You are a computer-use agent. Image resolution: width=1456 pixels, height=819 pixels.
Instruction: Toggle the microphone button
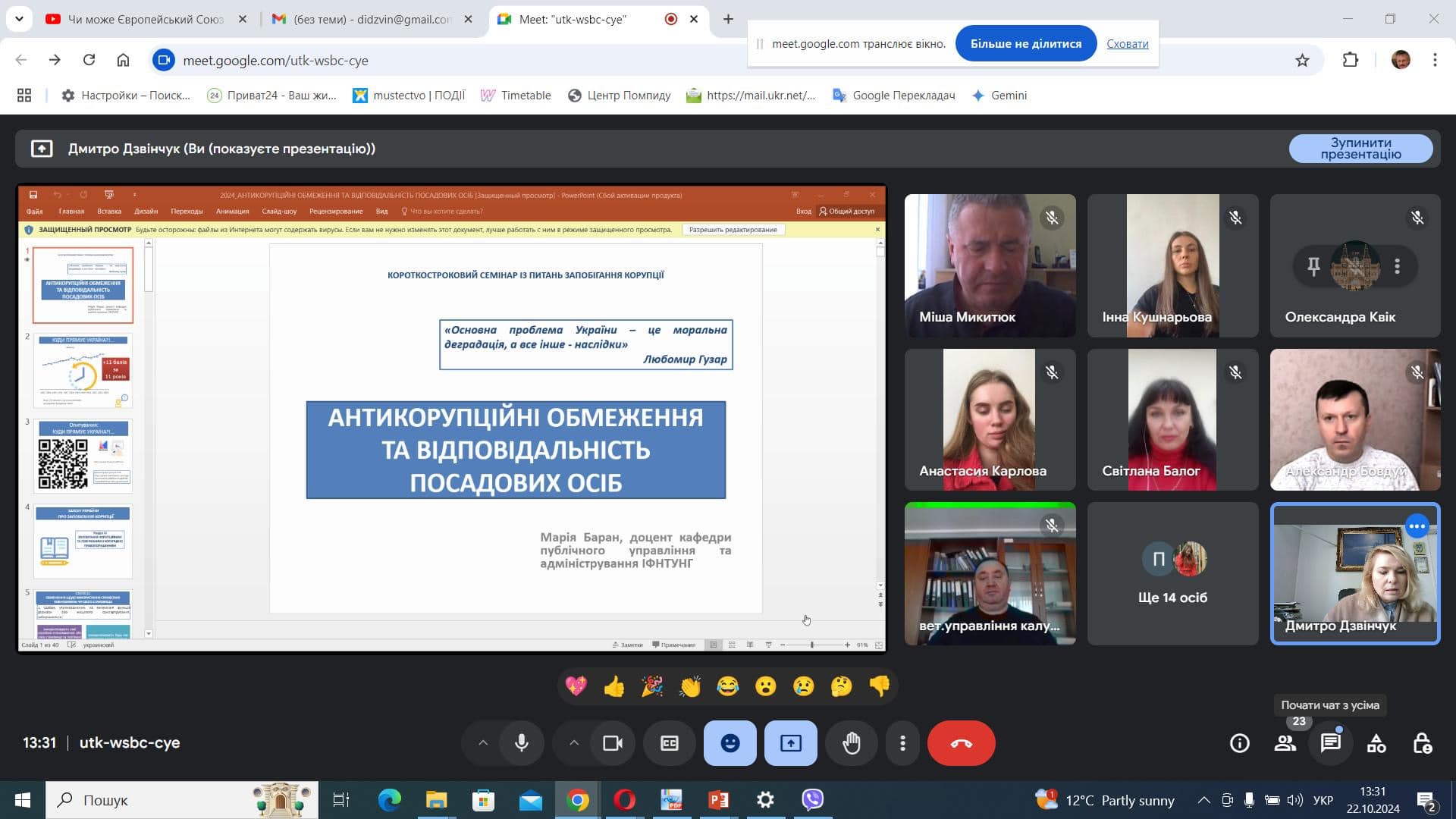click(522, 743)
